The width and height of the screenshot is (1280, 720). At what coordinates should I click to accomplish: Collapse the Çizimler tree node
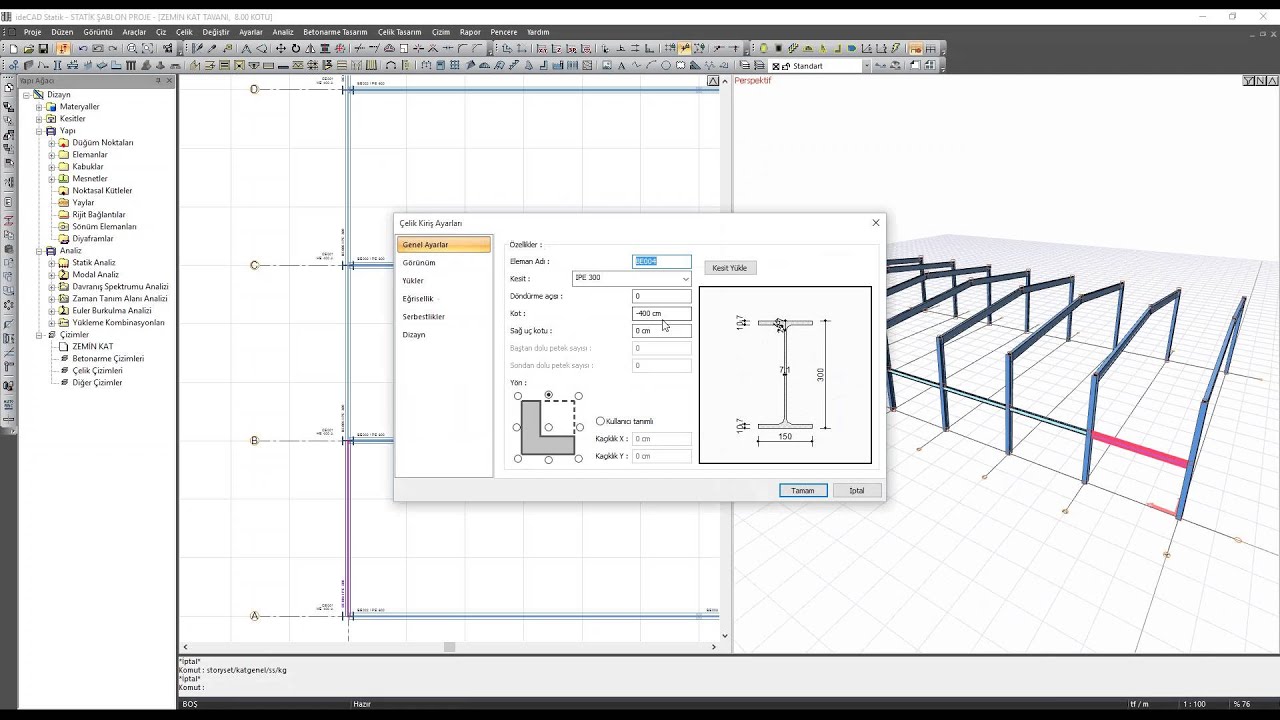tap(39, 334)
